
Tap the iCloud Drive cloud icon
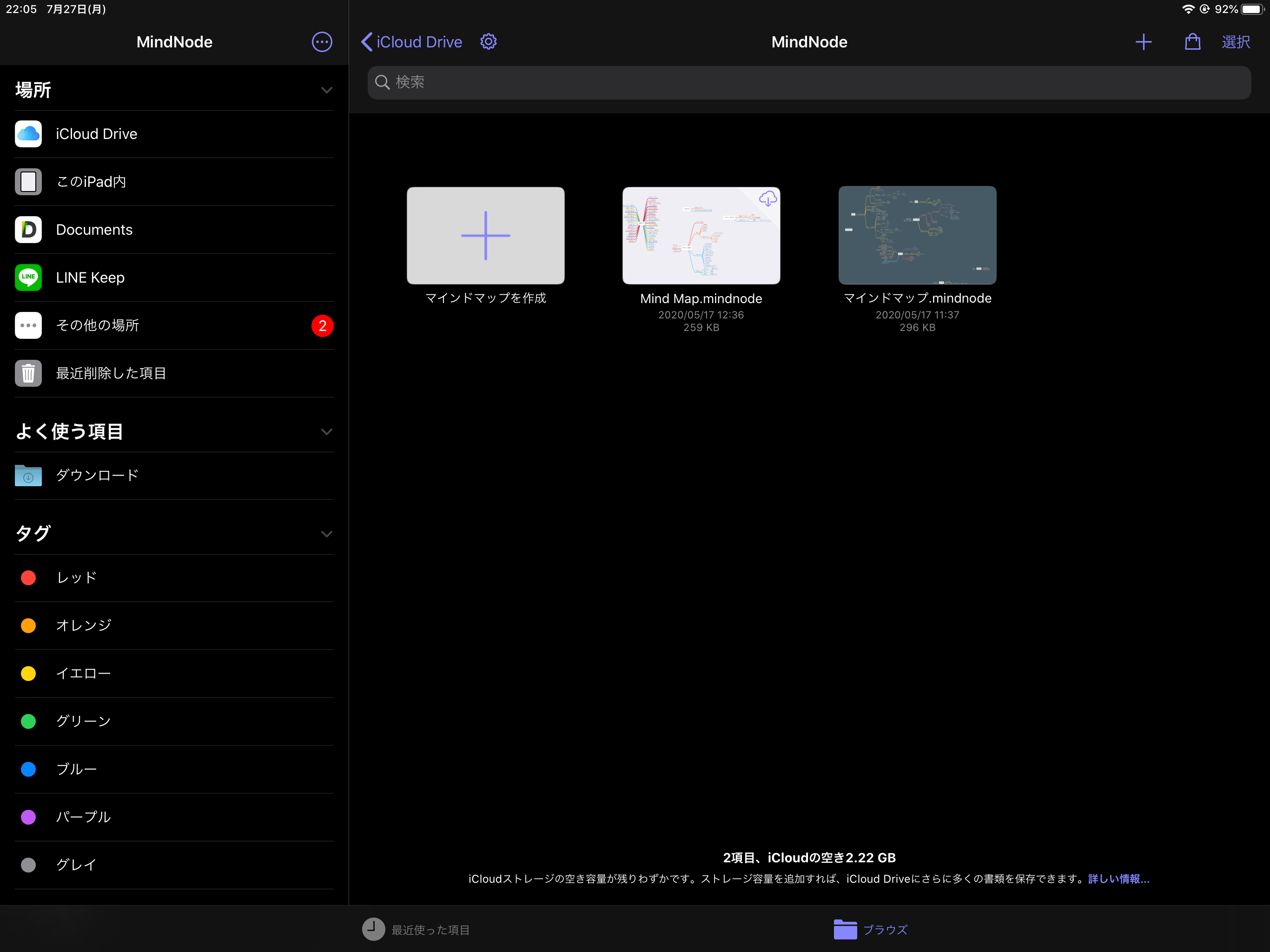28,134
